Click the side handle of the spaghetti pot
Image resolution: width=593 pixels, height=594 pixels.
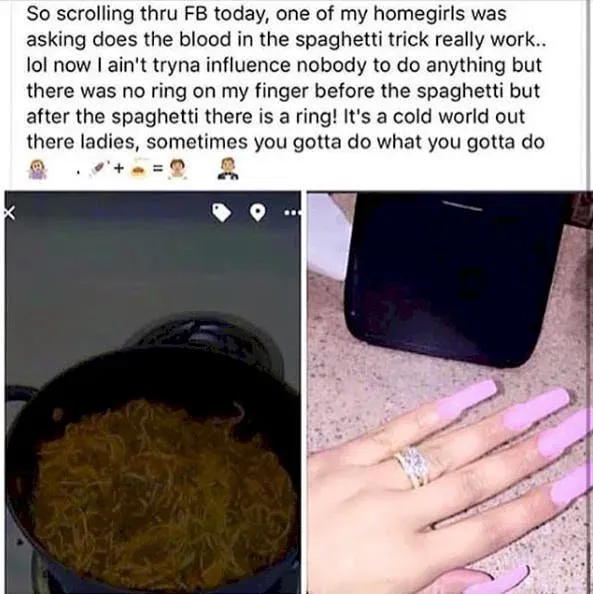click(x=17, y=394)
